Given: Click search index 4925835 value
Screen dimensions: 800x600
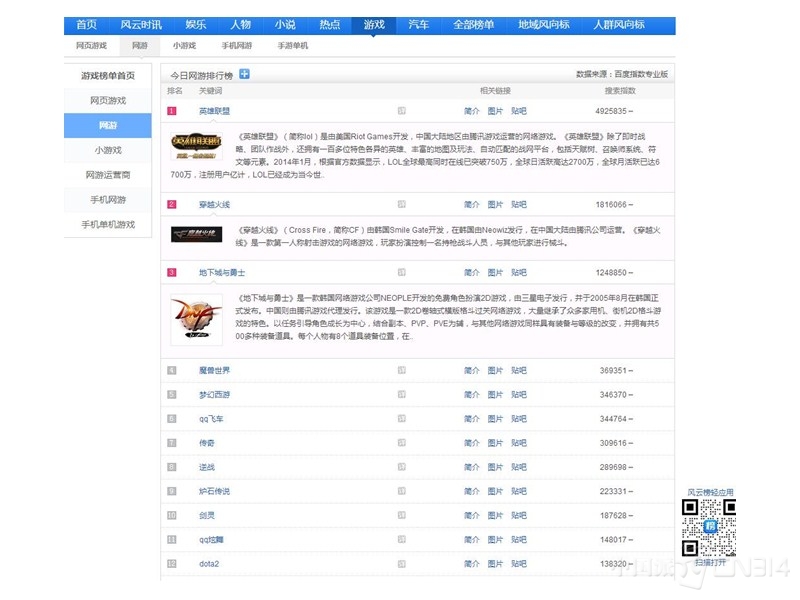Looking at the screenshot, I should 611,111.
